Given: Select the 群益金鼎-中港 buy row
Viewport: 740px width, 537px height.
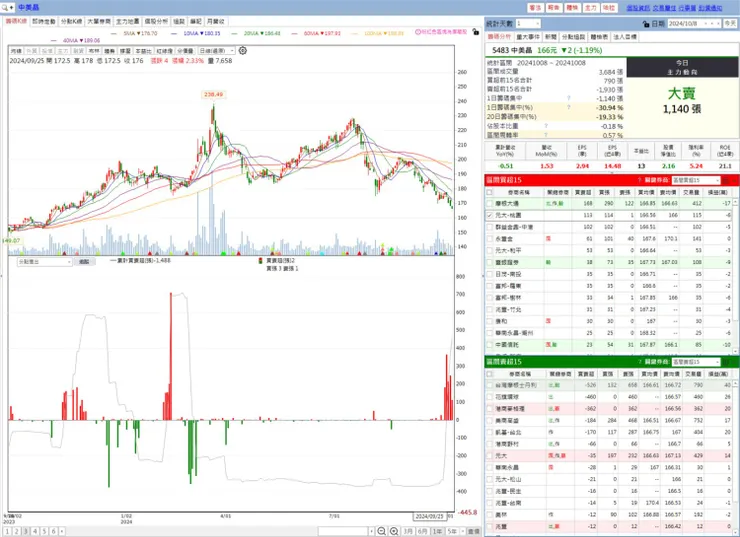Looking at the screenshot, I should coord(610,227).
